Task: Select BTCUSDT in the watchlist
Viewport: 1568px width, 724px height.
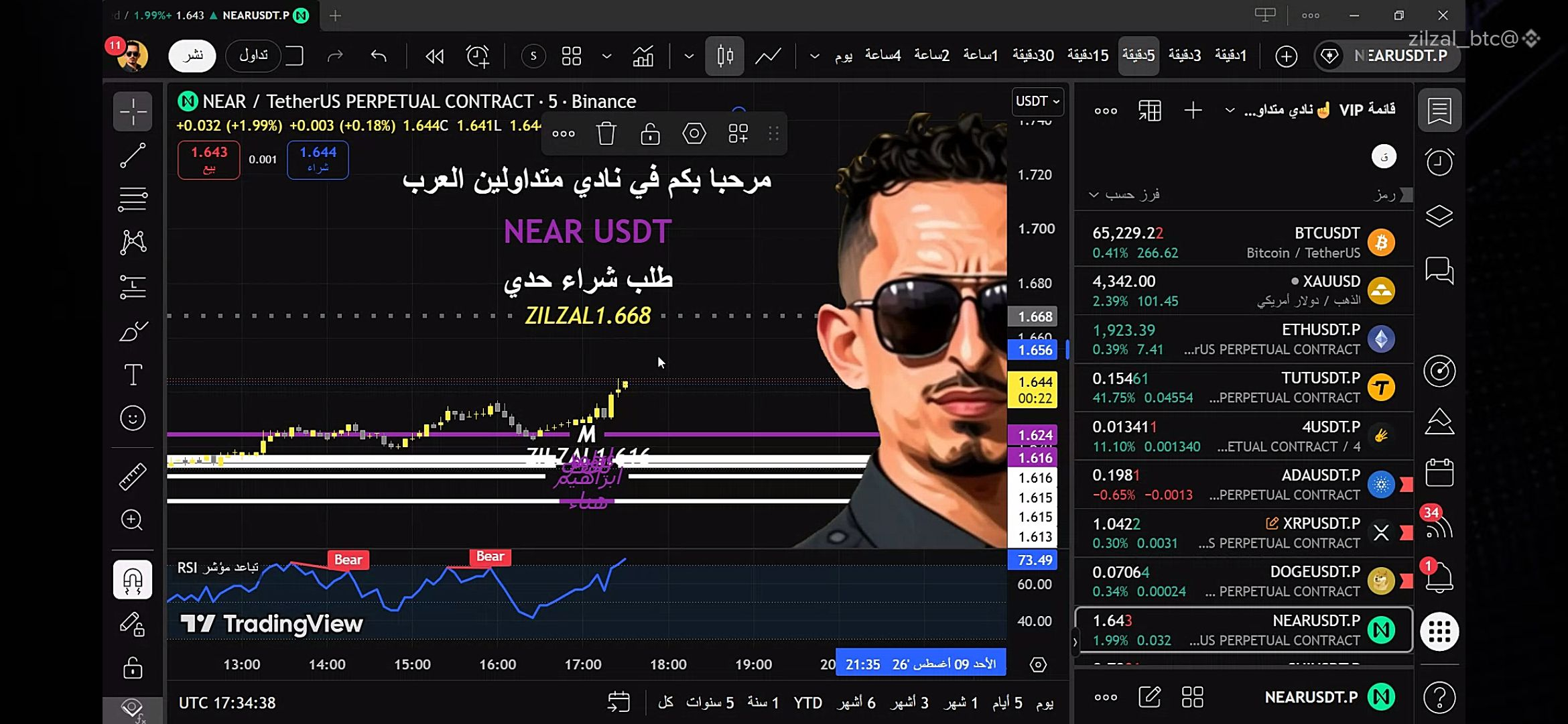Action: (1244, 242)
